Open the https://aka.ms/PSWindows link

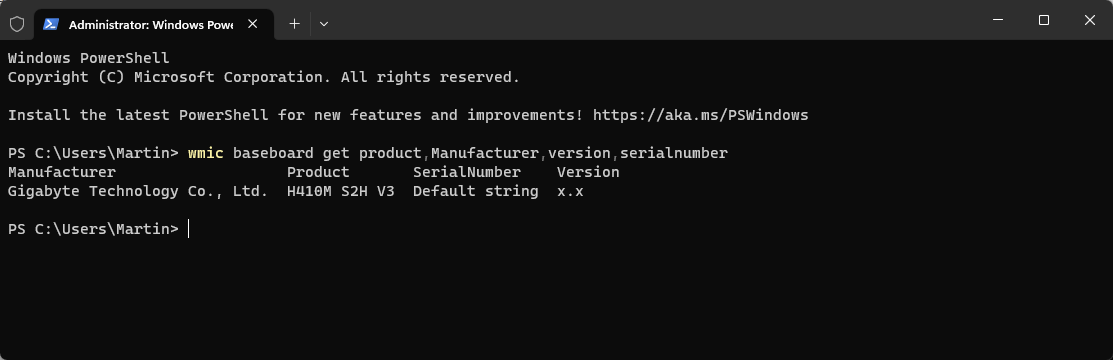point(701,115)
